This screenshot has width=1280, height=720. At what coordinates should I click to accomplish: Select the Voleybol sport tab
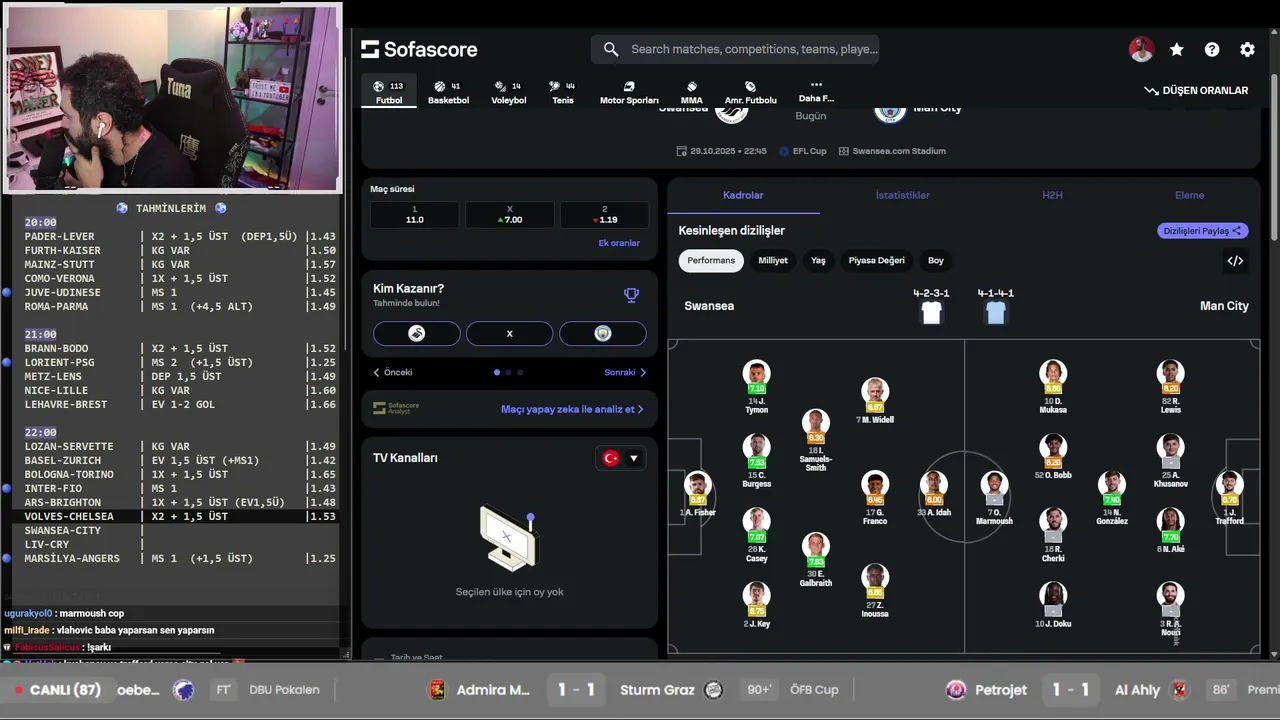click(x=508, y=93)
